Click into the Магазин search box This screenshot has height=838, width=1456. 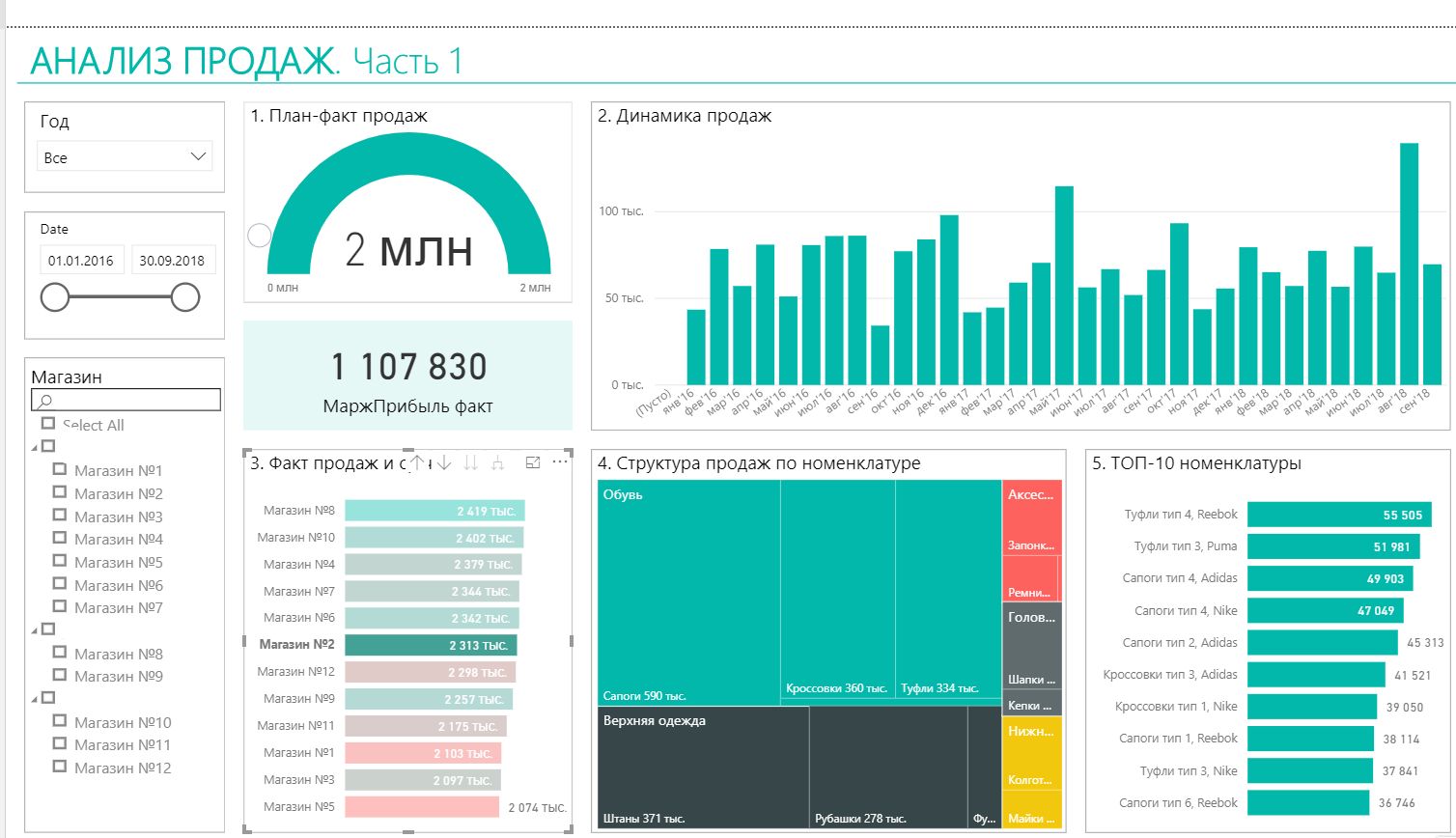click(x=126, y=400)
